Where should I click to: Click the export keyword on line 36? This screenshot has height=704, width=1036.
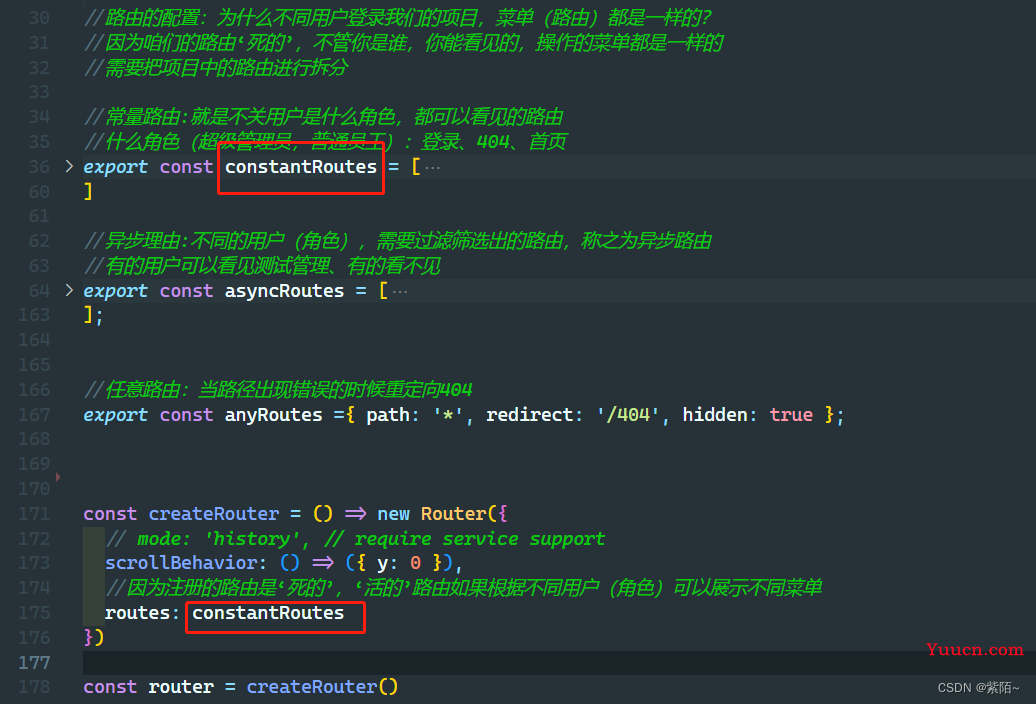click(x=116, y=167)
